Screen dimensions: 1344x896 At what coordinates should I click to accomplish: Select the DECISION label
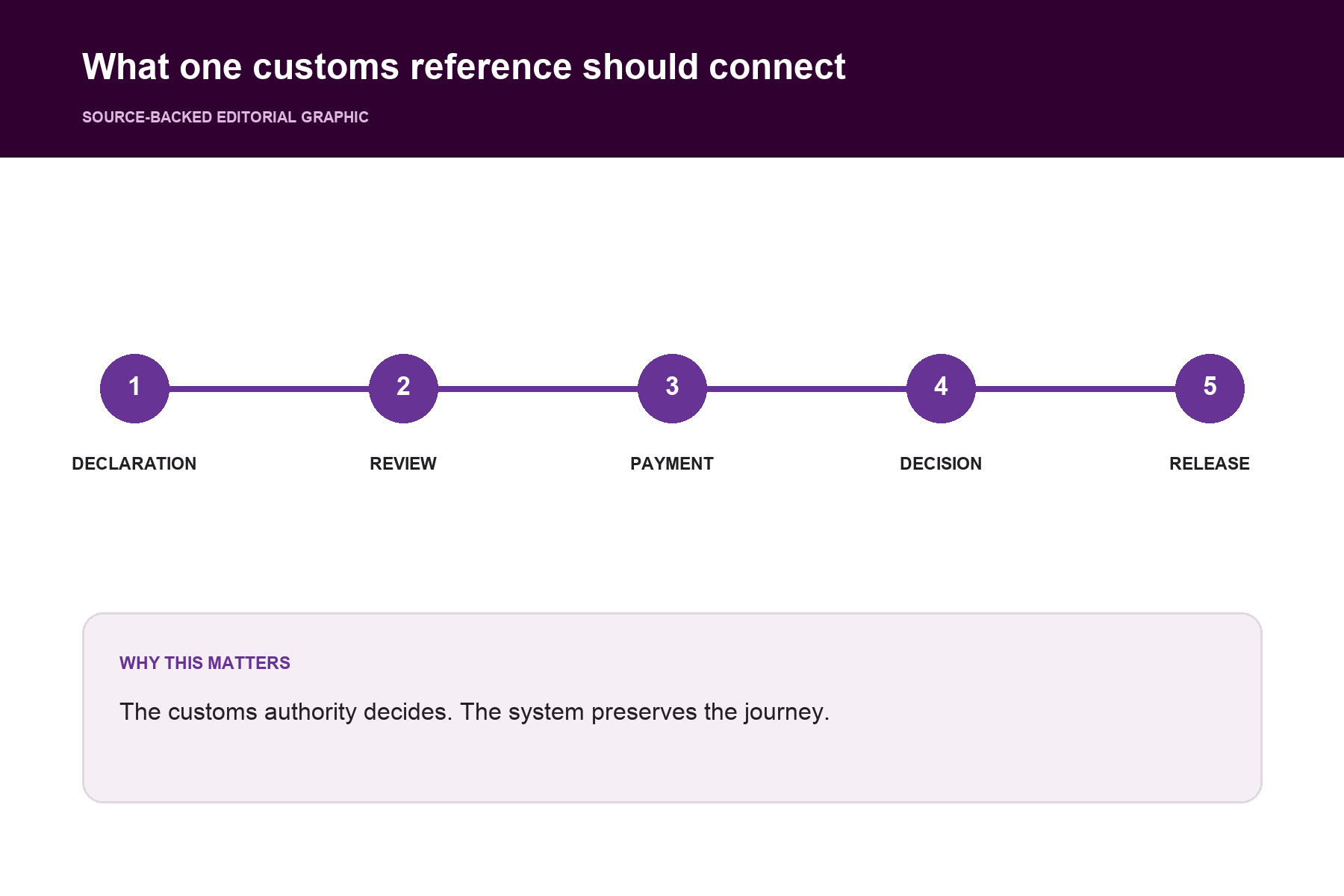point(941,464)
